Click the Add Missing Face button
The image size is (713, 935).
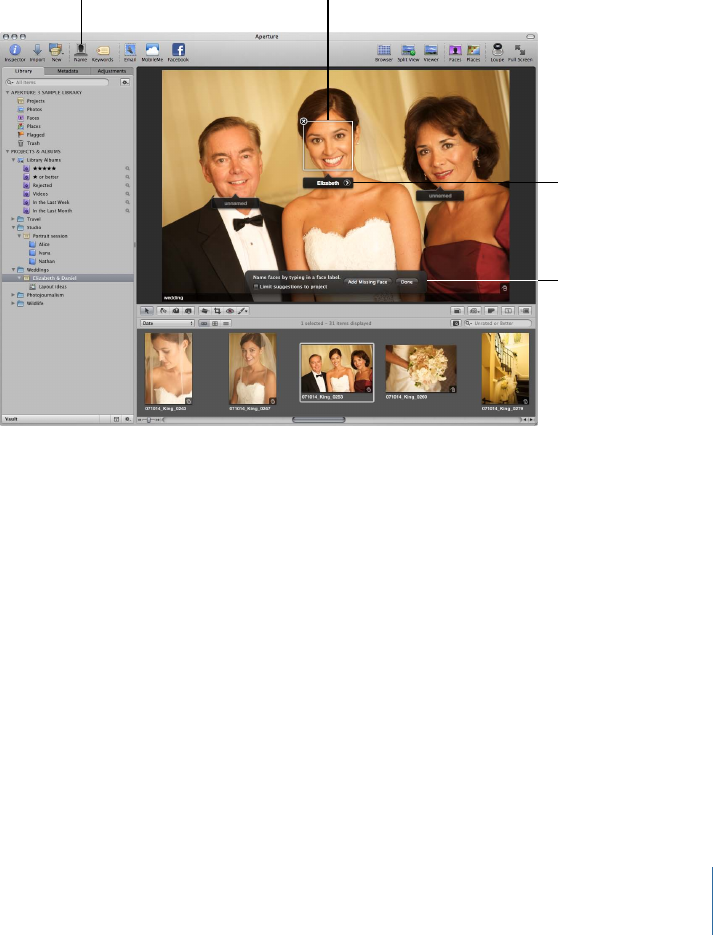pyautogui.click(x=367, y=282)
